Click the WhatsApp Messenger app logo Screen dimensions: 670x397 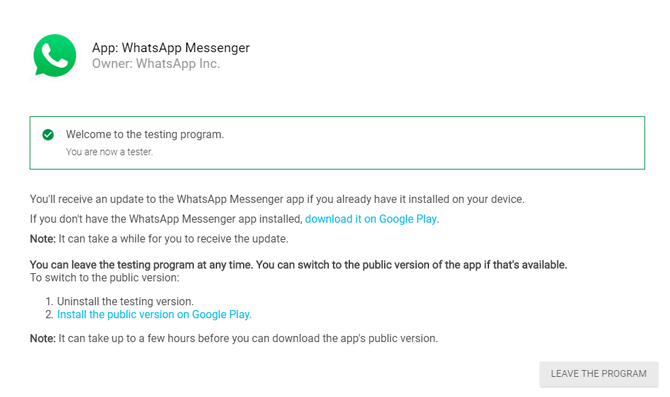tap(55, 56)
